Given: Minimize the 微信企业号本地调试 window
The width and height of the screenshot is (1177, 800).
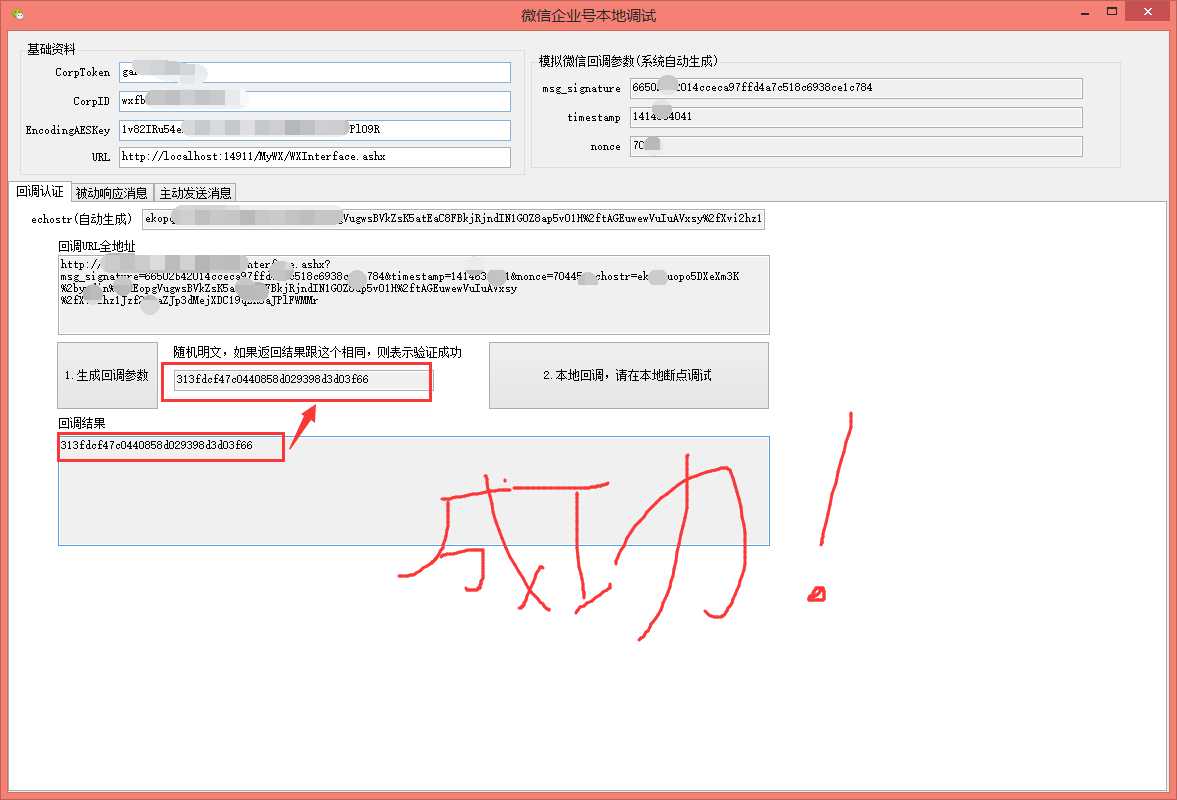Looking at the screenshot, I should [x=1085, y=13].
